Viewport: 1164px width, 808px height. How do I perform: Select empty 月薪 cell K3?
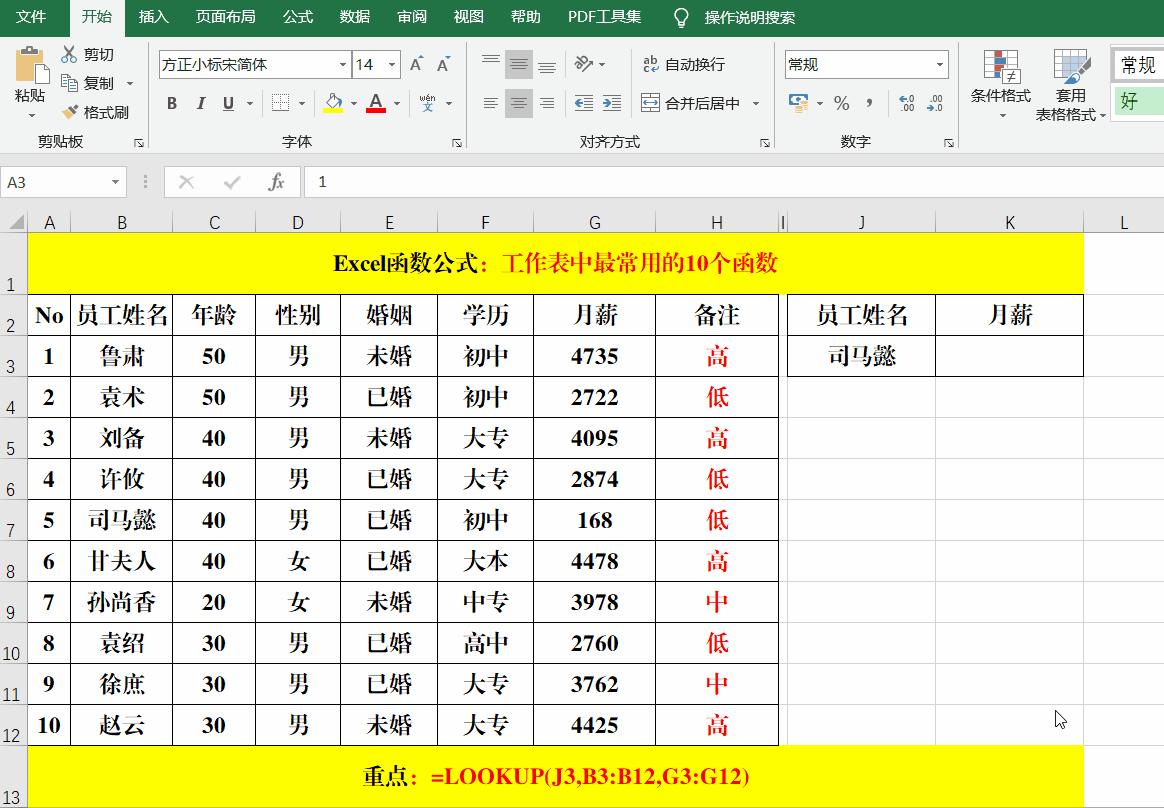pos(1010,356)
